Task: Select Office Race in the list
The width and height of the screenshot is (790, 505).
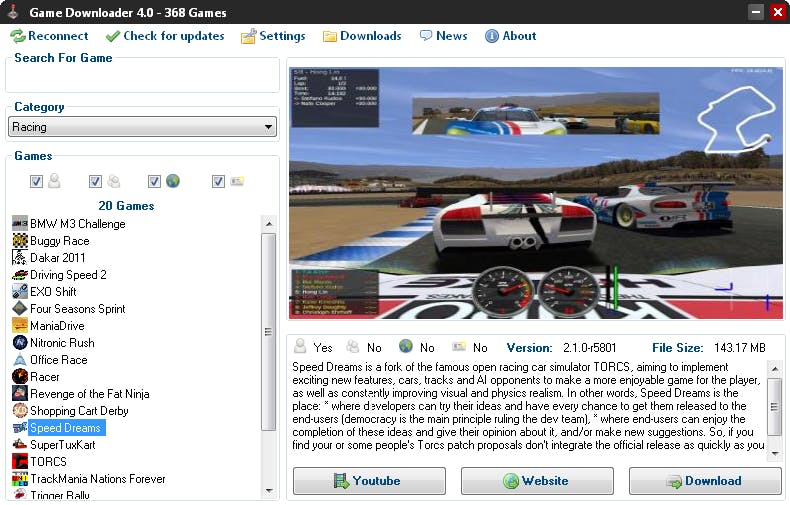Action: click(x=58, y=360)
